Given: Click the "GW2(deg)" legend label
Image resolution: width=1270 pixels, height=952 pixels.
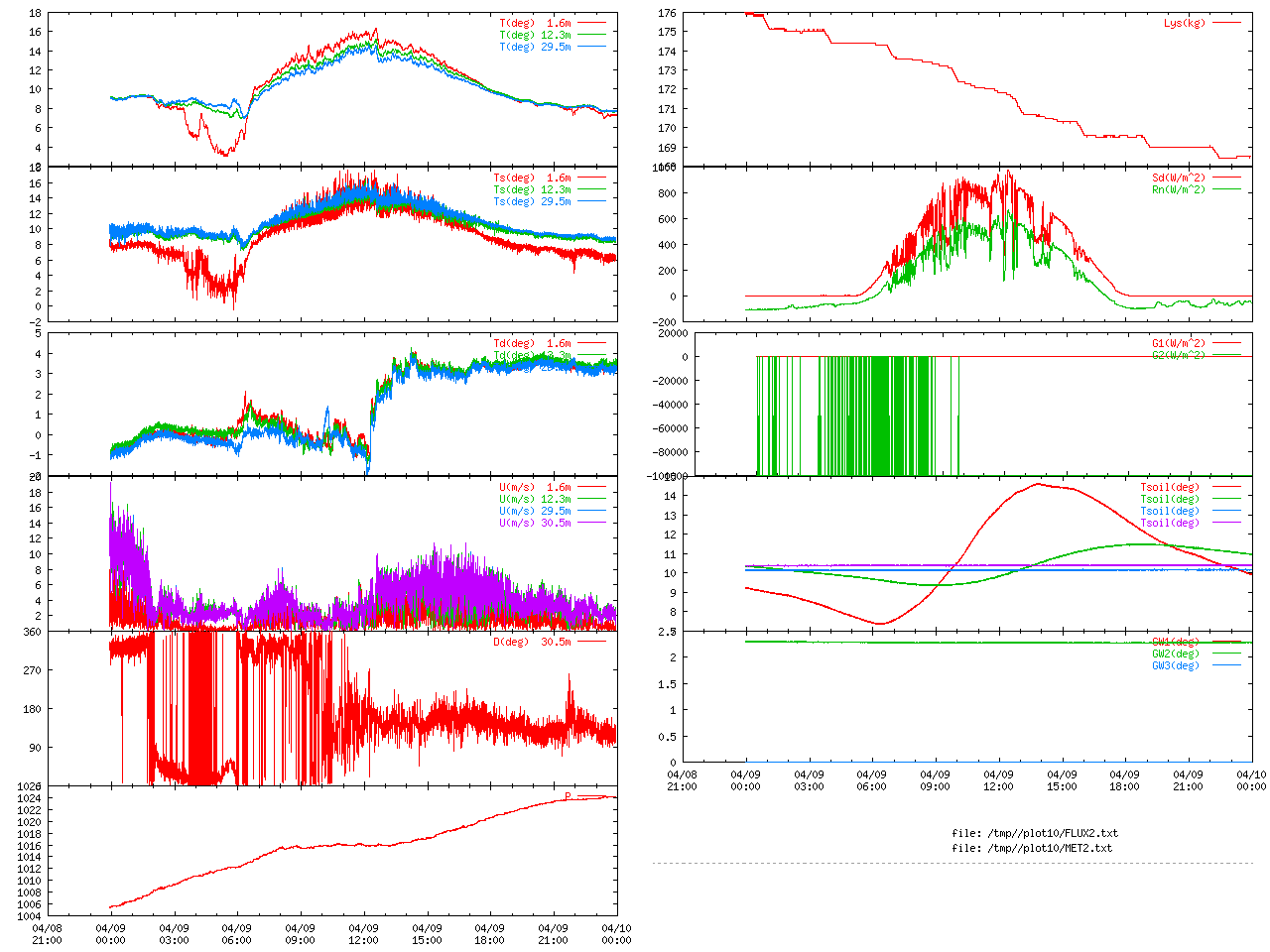Looking at the screenshot, I should (1176, 654).
